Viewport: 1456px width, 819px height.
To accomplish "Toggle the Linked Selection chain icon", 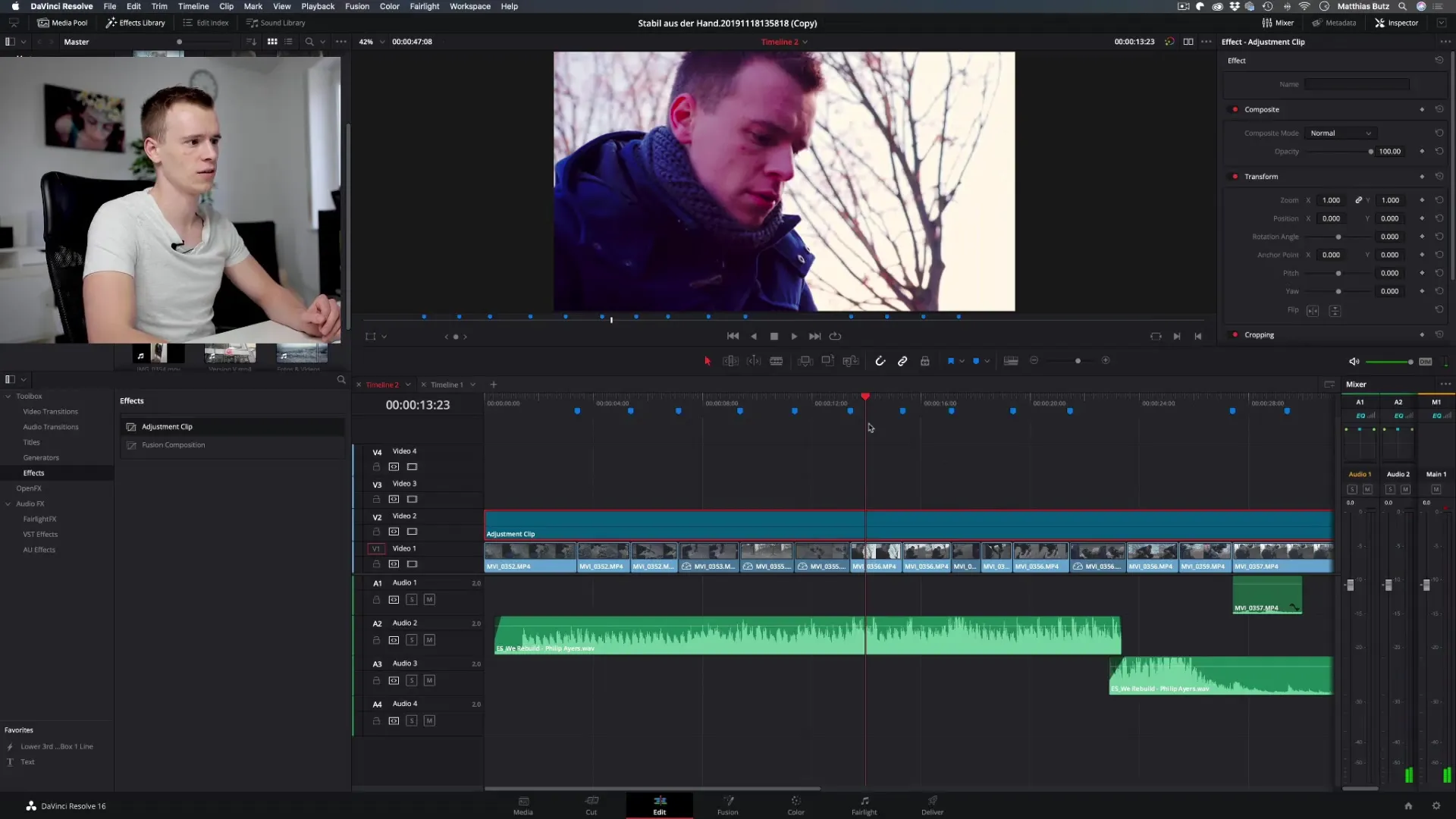I will [902, 361].
